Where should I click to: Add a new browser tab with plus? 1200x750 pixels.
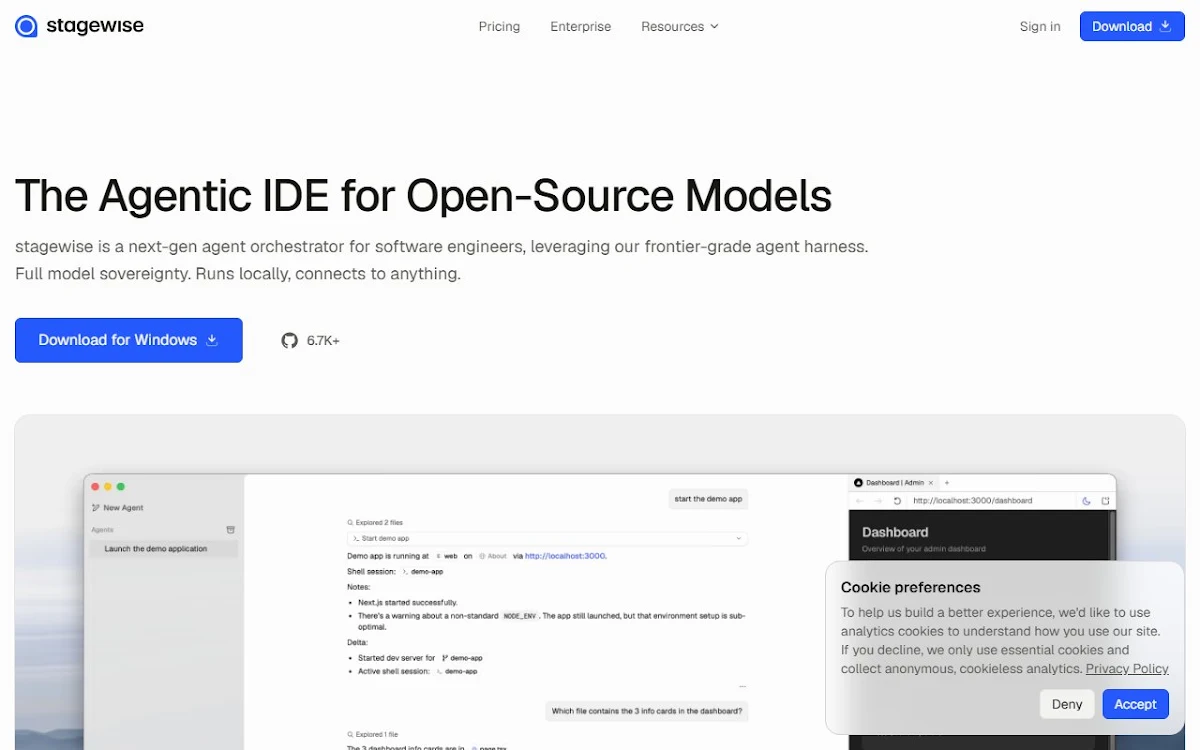[947, 483]
